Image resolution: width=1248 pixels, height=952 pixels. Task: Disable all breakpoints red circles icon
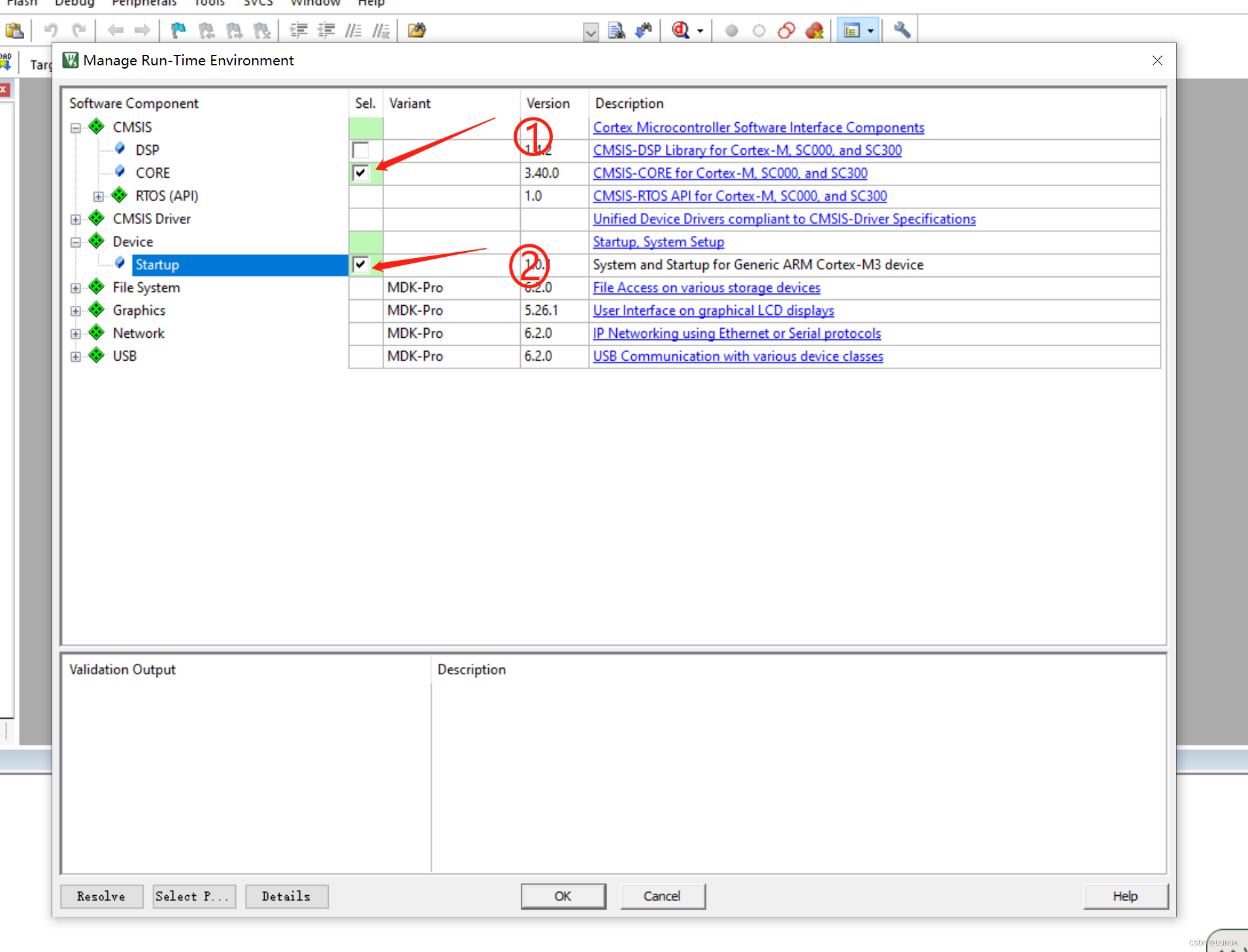(x=787, y=31)
